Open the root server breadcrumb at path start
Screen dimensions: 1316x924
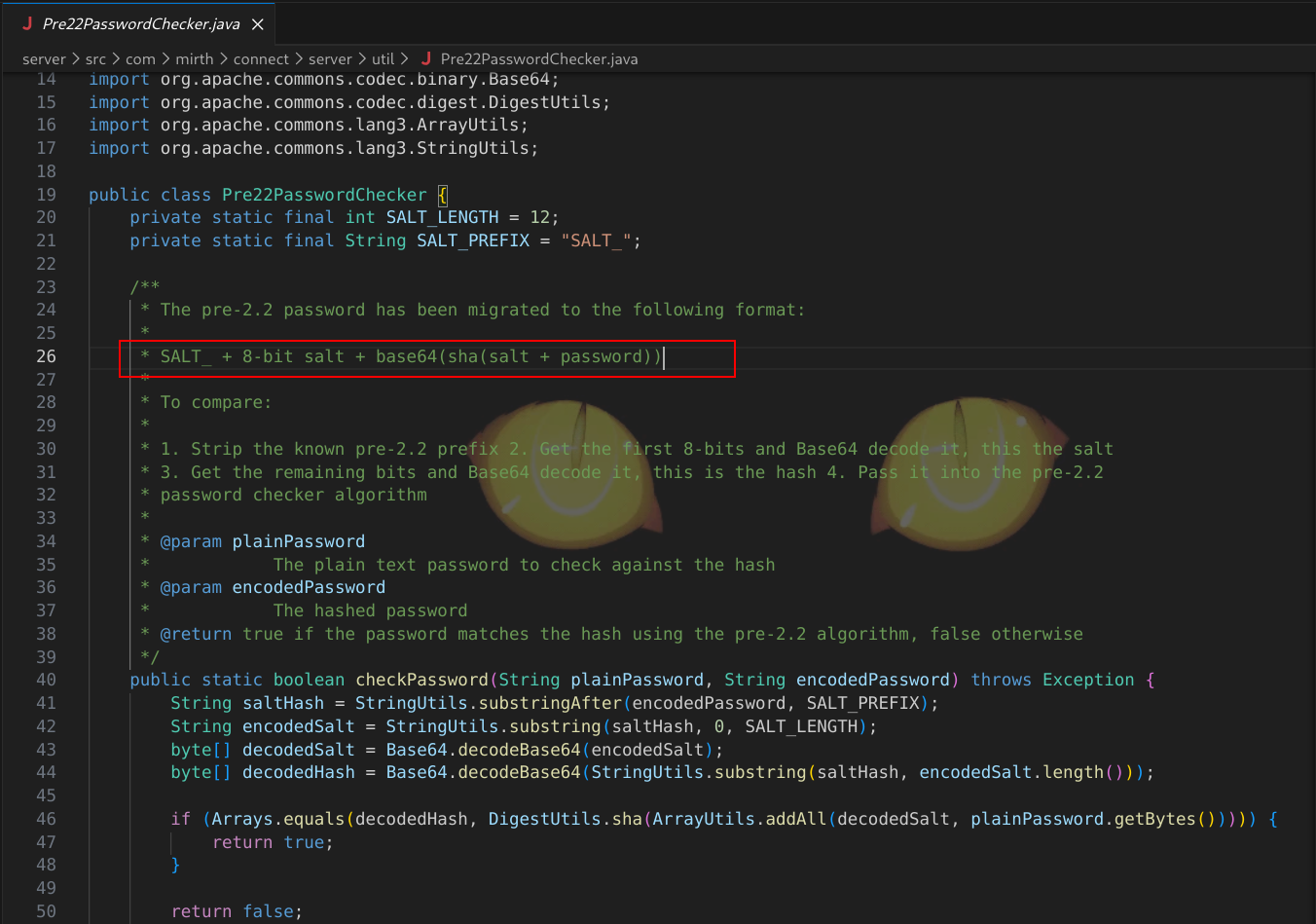click(44, 59)
